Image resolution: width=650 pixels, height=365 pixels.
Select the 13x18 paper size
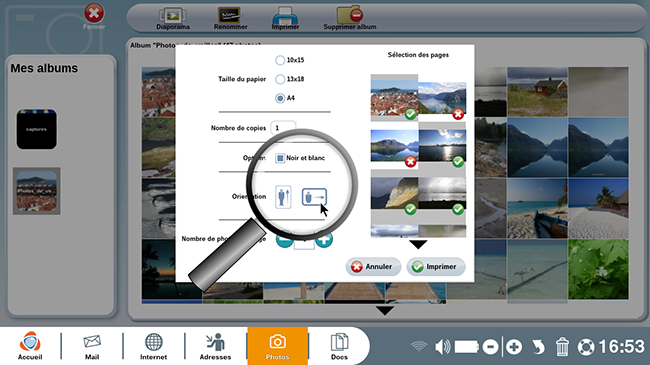(x=280, y=79)
